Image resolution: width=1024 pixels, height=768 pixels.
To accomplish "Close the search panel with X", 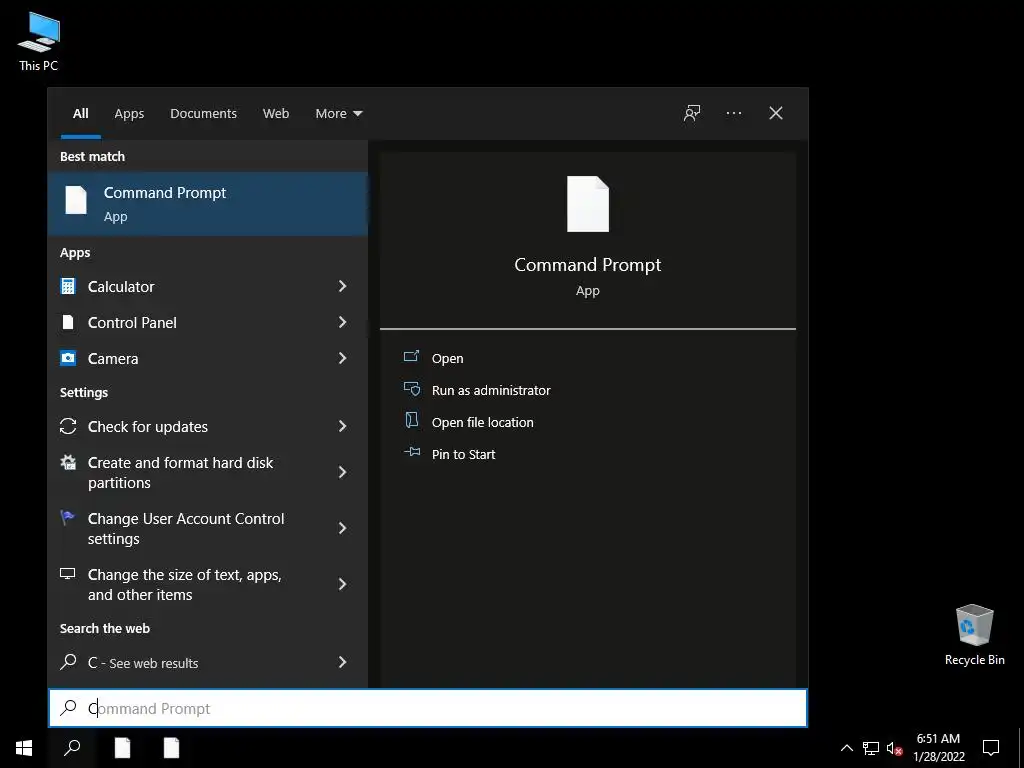I will (776, 114).
